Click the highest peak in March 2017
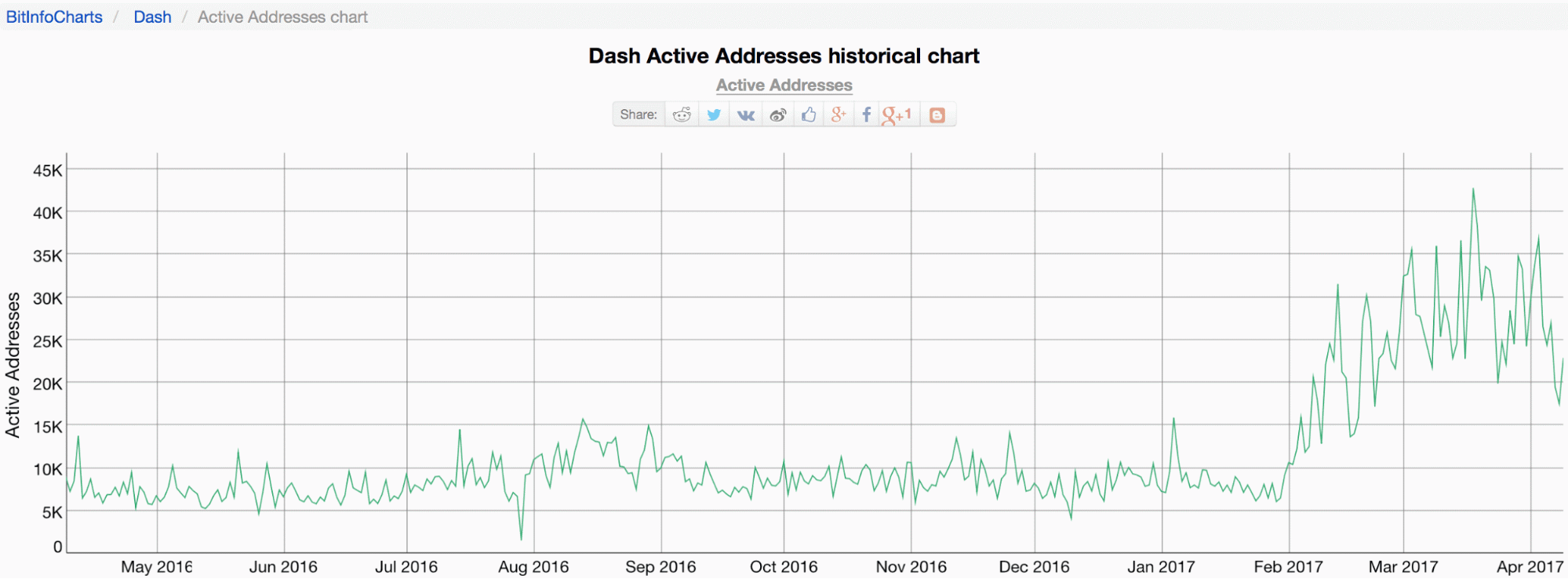The image size is (1568, 579). (x=1473, y=189)
